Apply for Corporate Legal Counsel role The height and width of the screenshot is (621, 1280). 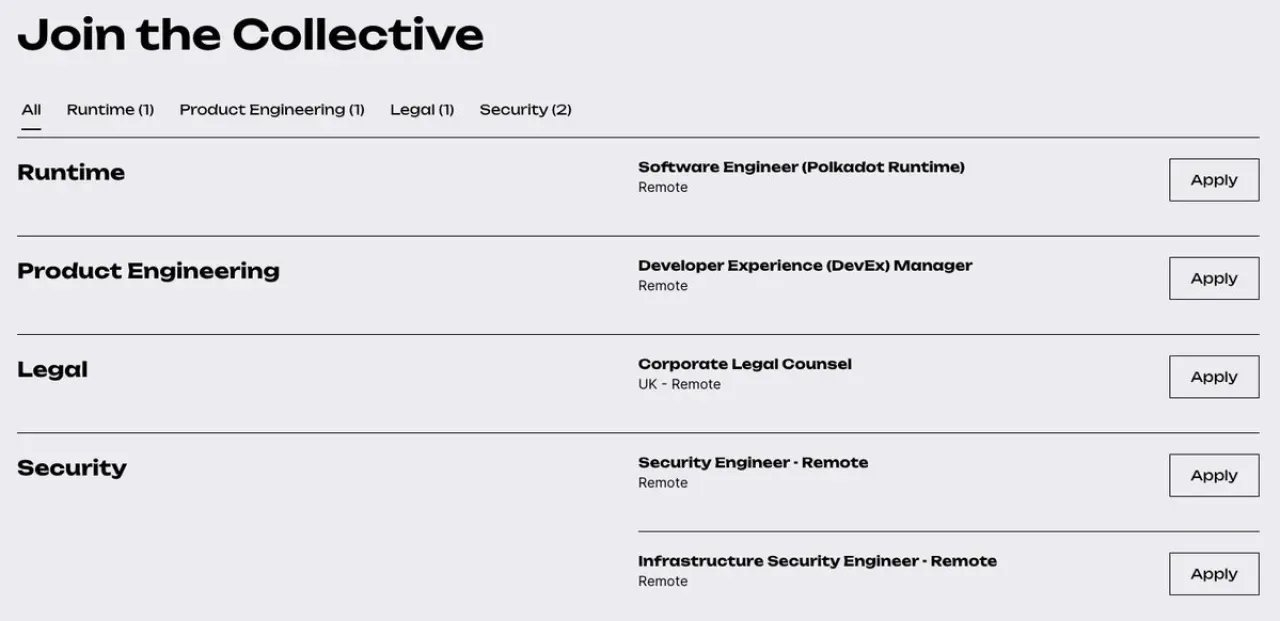pos(1214,377)
